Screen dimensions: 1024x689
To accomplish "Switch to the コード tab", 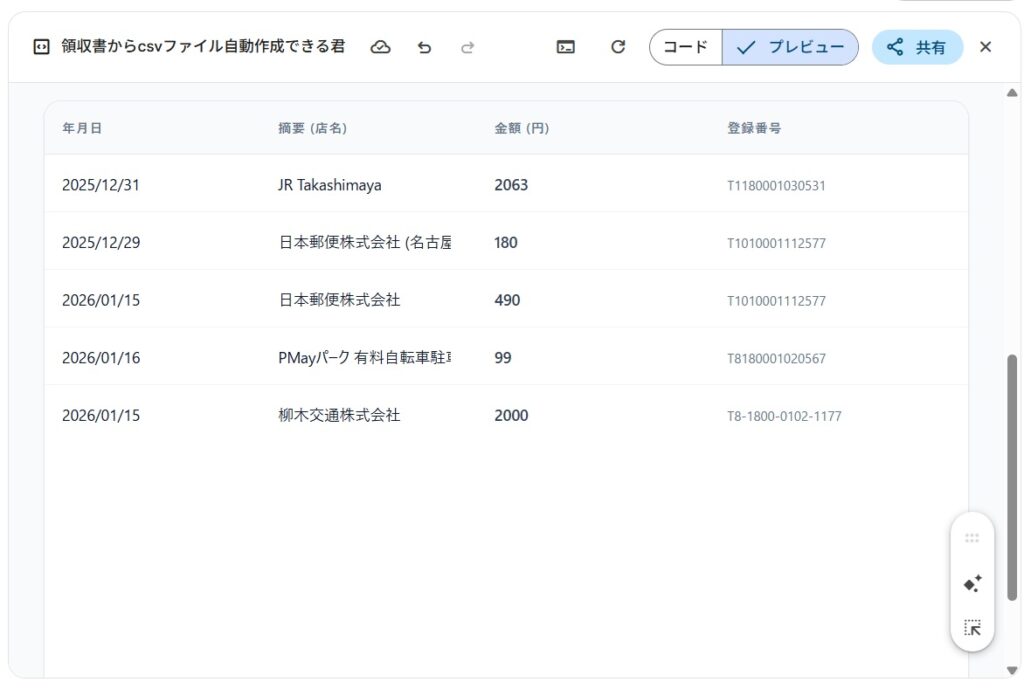I will pos(686,47).
